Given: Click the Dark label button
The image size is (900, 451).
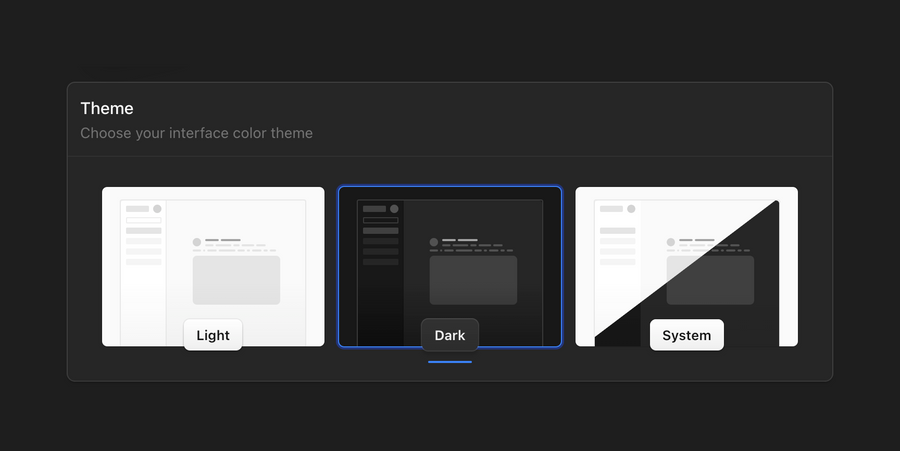Looking at the screenshot, I should [450, 335].
